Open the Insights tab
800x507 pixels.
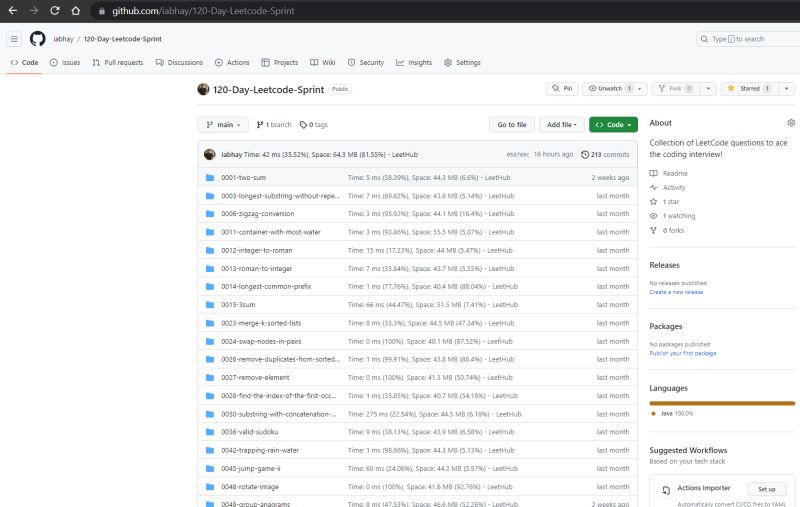point(414,62)
